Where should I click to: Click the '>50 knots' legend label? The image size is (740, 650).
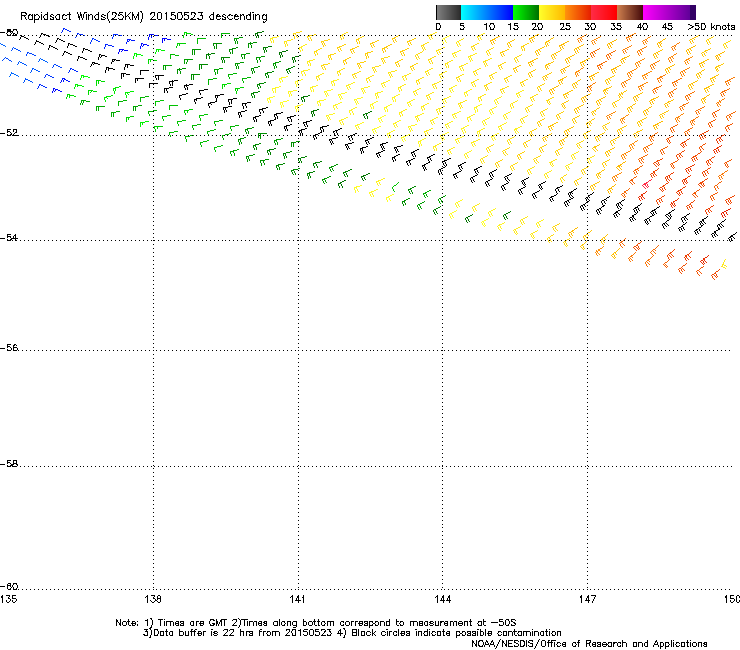coord(711,27)
